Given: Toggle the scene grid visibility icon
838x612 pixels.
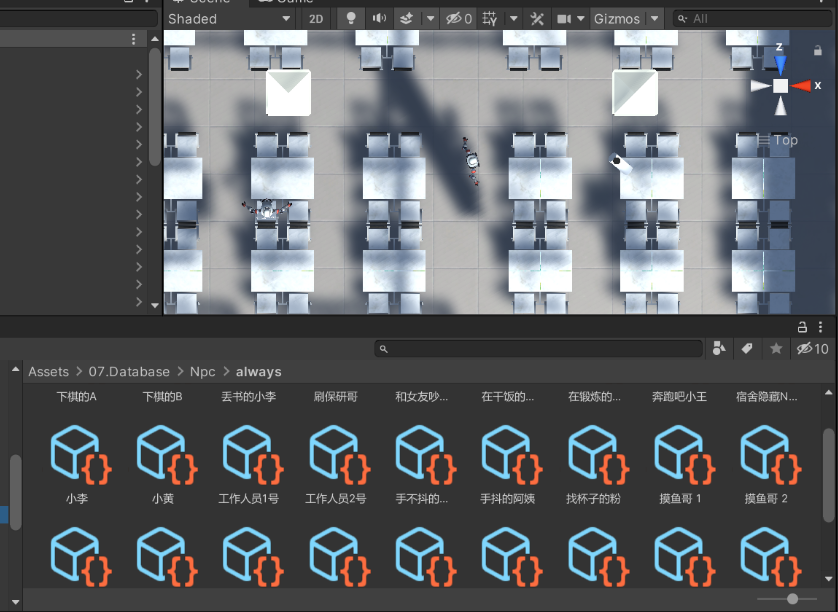Looking at the screenshot, I should point(489,19).
